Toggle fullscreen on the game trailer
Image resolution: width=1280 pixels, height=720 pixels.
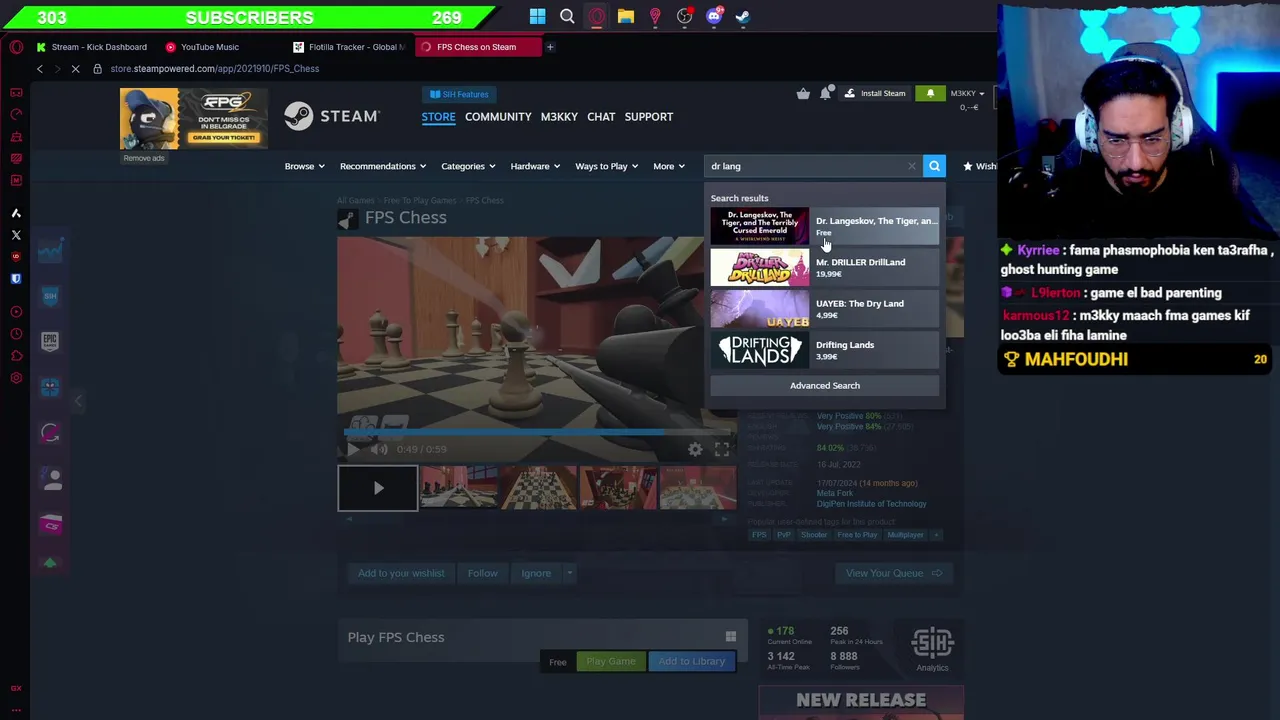tap(722, 449)
